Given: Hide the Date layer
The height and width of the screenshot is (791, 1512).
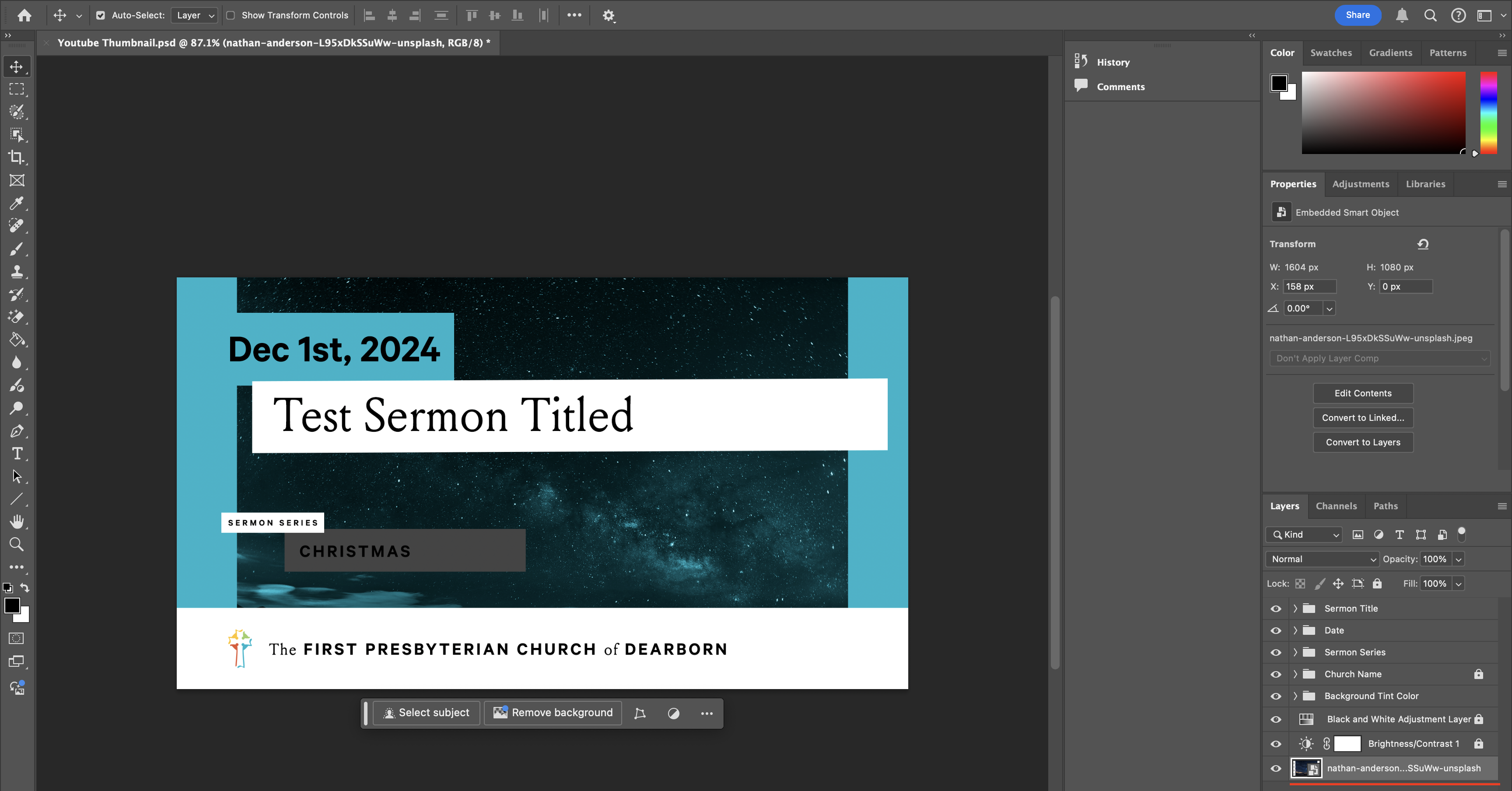Looking at the screenshot, I should pyautogui.click(x=1275, y=630).
